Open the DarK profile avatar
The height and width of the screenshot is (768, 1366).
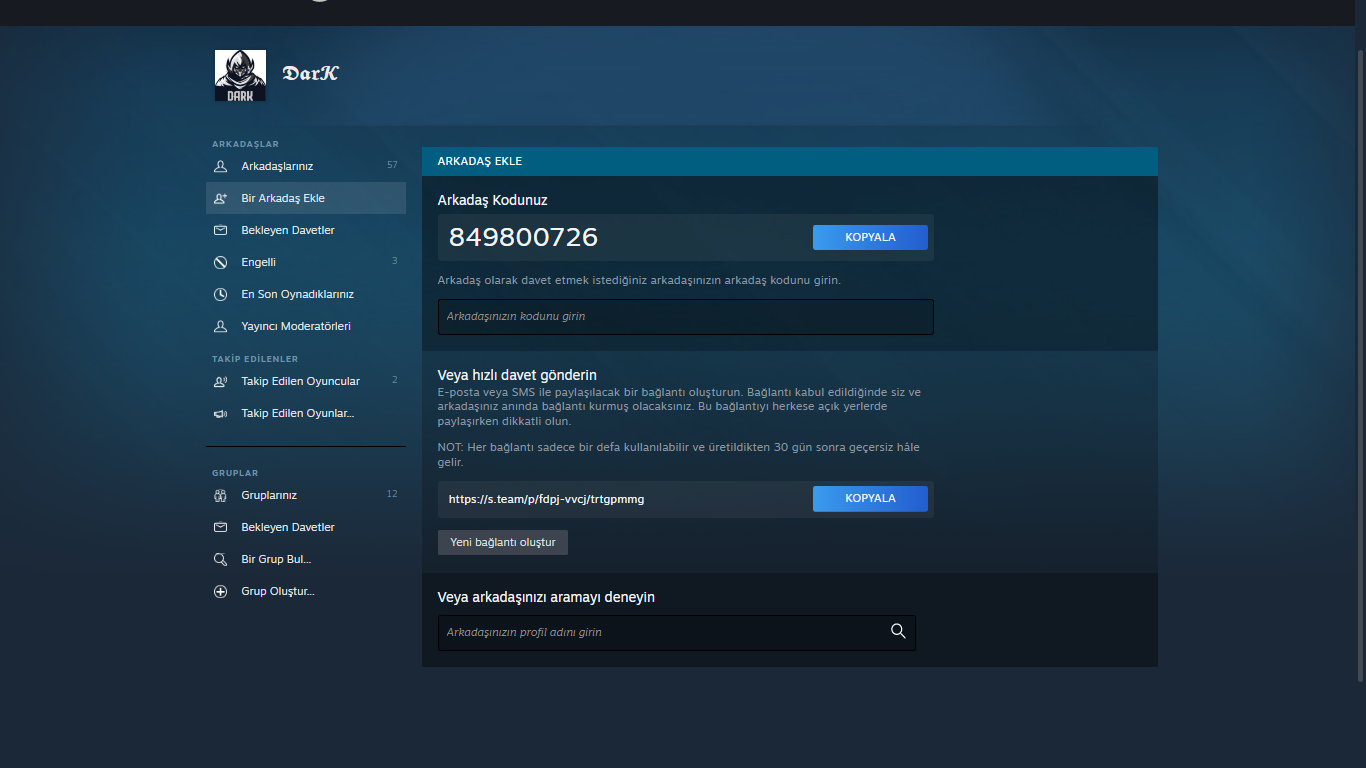pos(240,76)
